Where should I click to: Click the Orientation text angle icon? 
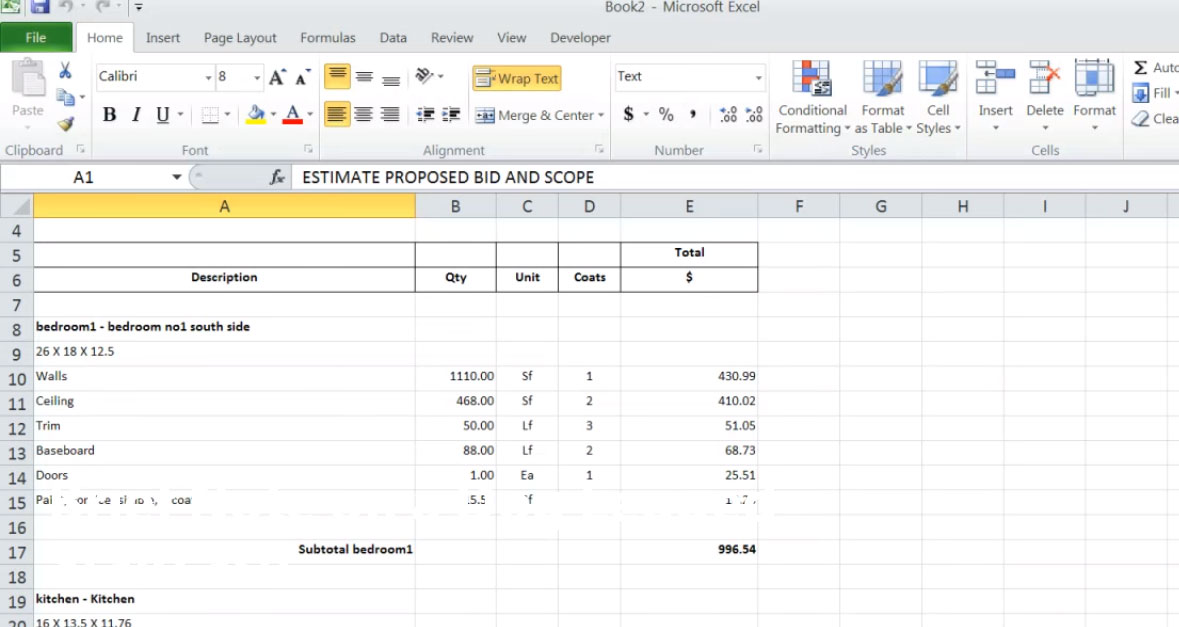tap(425, 76)
